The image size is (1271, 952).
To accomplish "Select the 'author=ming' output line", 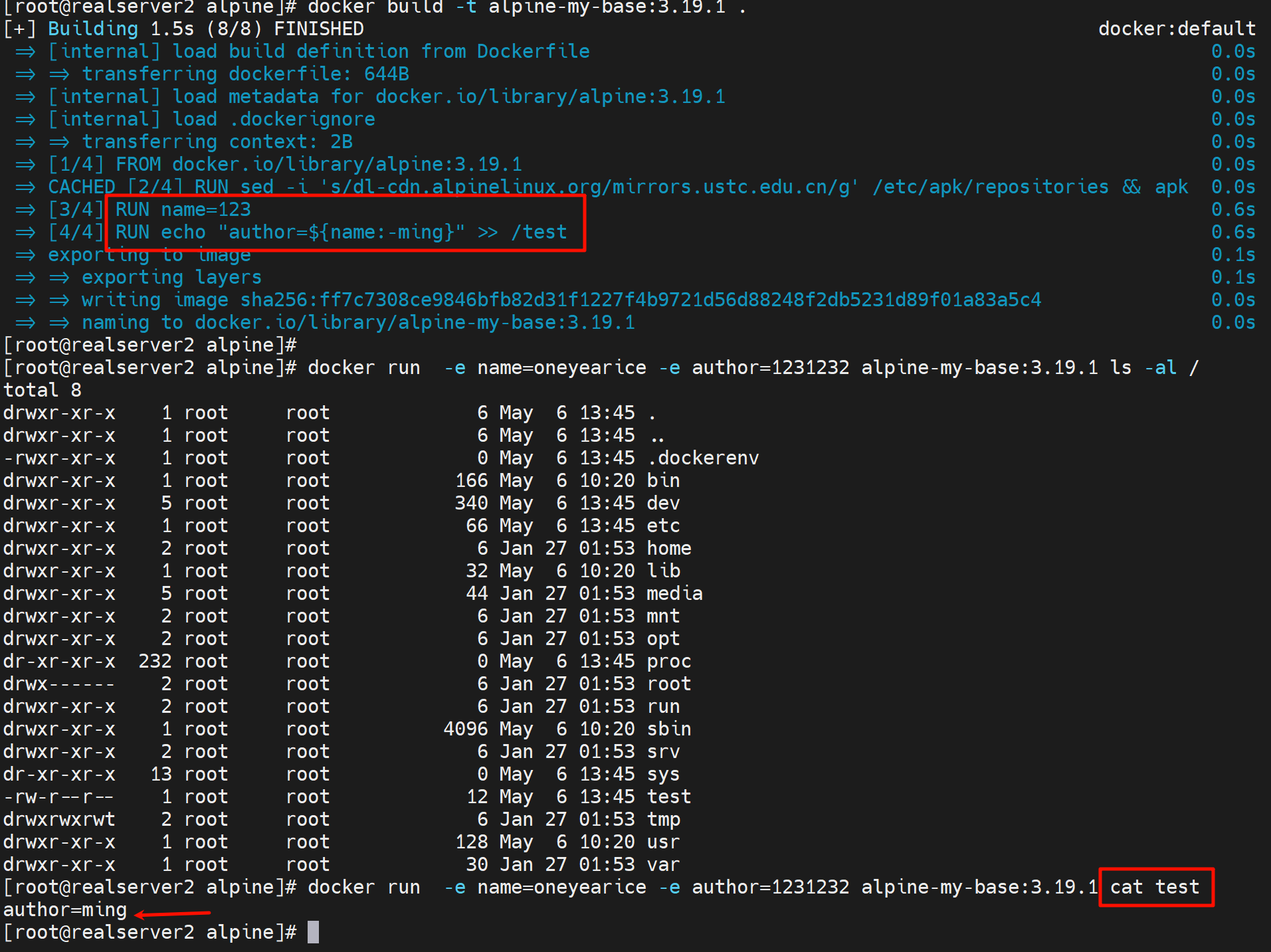I will click(65, 909).
